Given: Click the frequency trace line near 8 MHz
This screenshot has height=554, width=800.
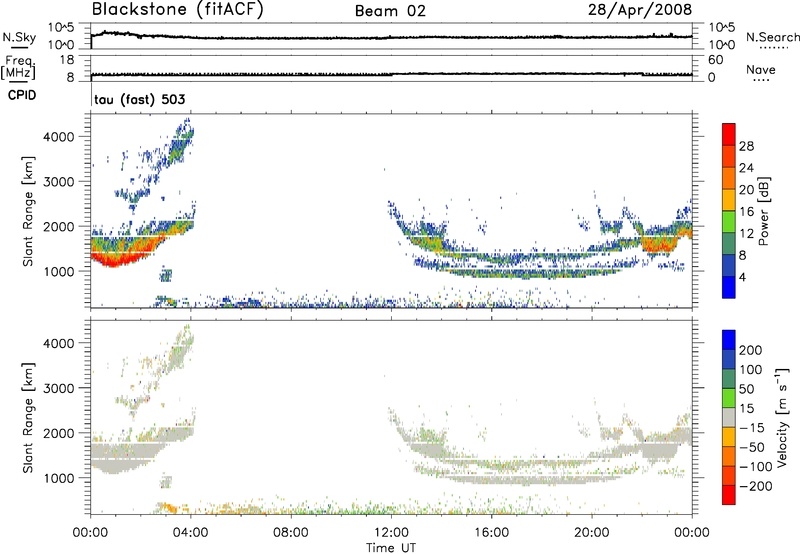Looking at the screenshot, I should point(391,74).
